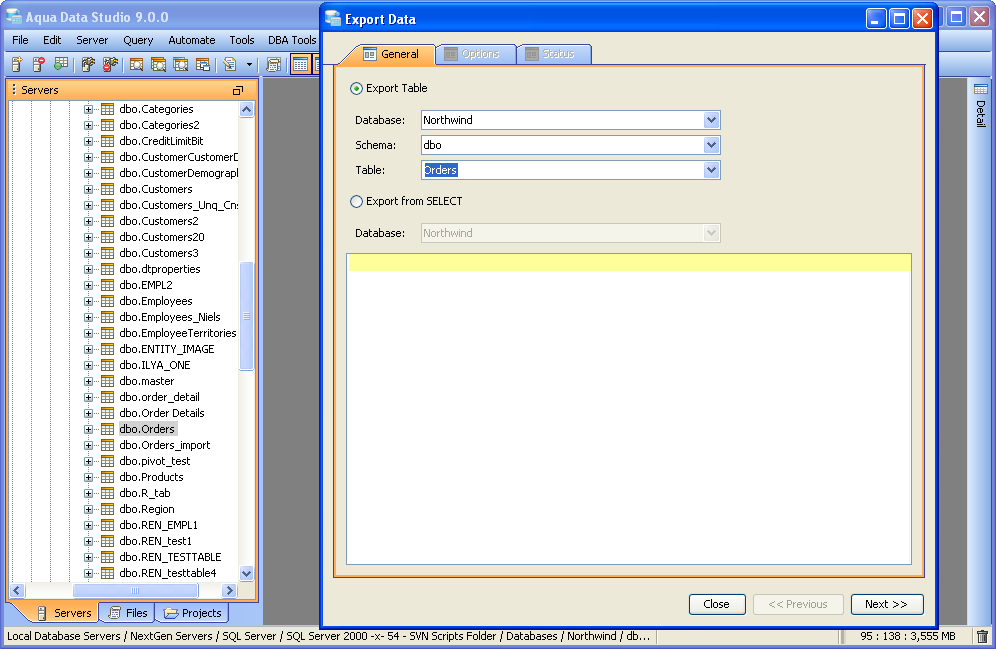Select the dbo.Orders_import table row
Screen dimensions: 996x649
[x=165, y=445]
